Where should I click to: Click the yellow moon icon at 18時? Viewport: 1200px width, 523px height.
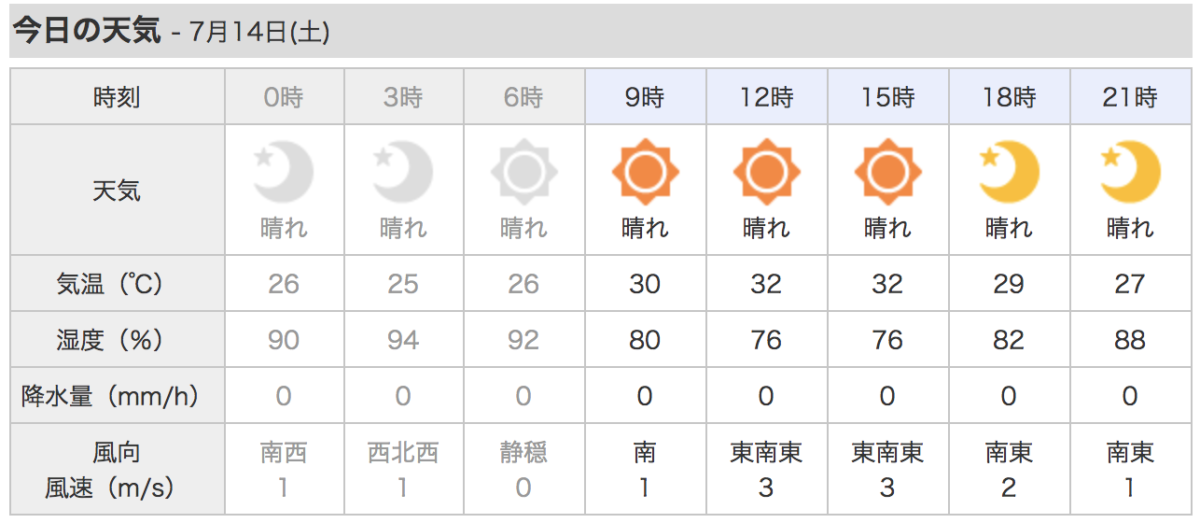(1009, 172)
